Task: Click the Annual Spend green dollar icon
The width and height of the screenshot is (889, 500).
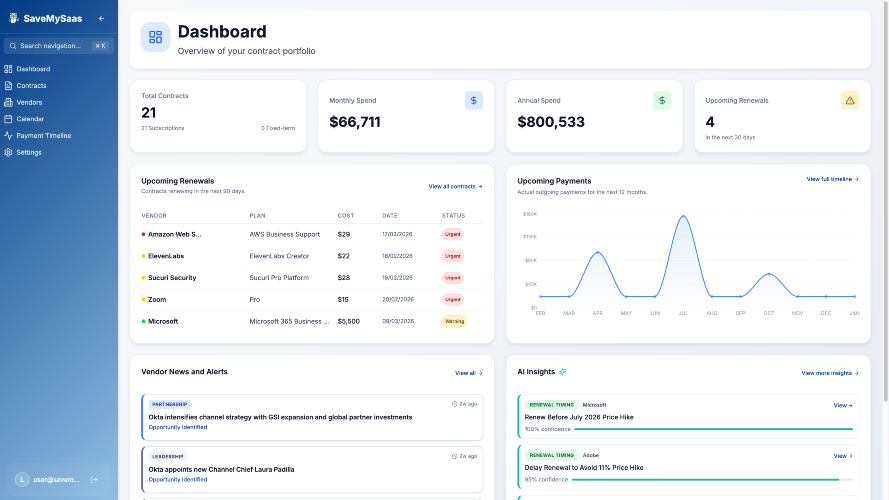Action: (x=662, y=100)
